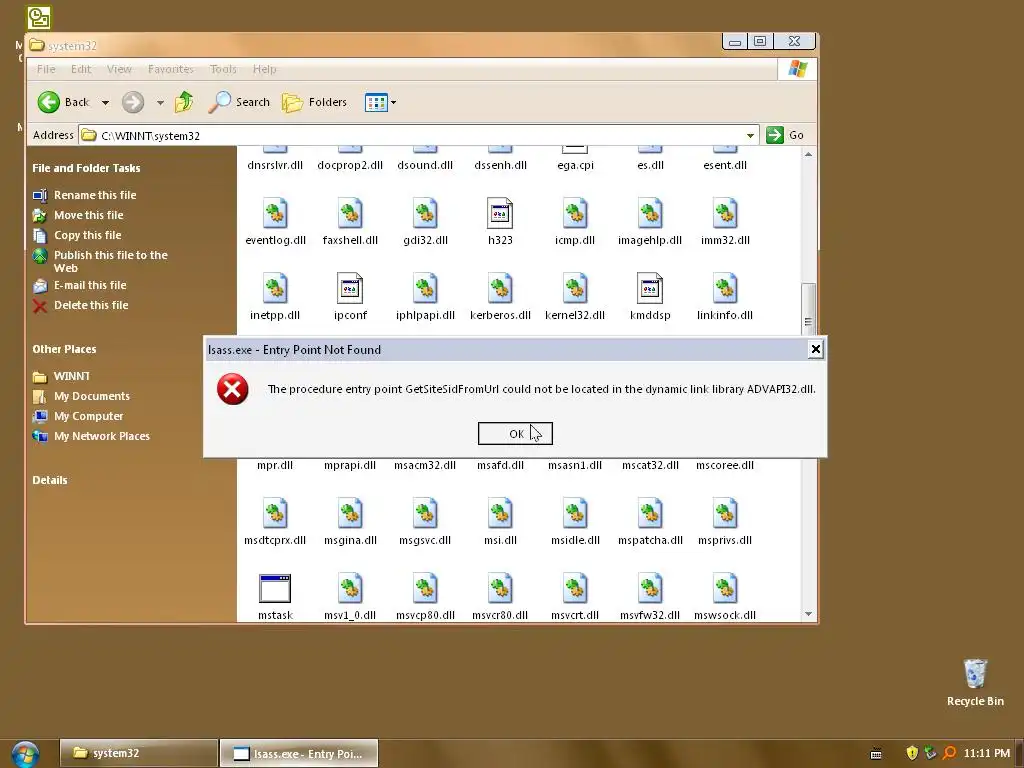1024x768 pixels.
Task: Select the kmddsp file icon
Action: click(650, 288)
